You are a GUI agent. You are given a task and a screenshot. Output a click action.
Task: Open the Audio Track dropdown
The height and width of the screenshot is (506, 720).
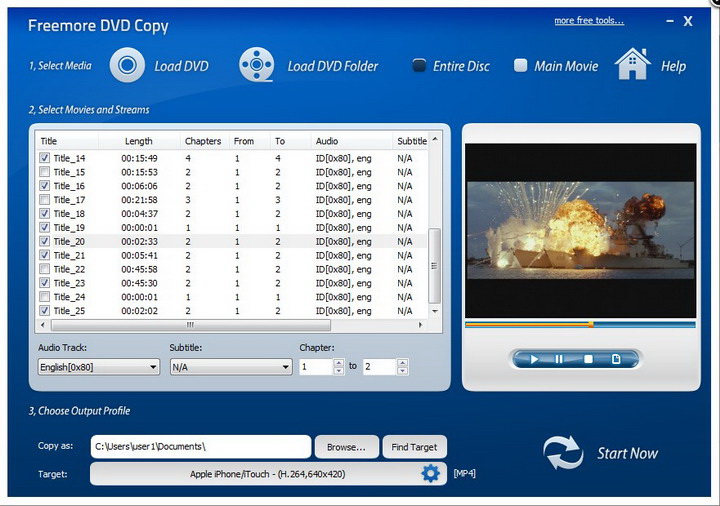[x=98, y=367]
